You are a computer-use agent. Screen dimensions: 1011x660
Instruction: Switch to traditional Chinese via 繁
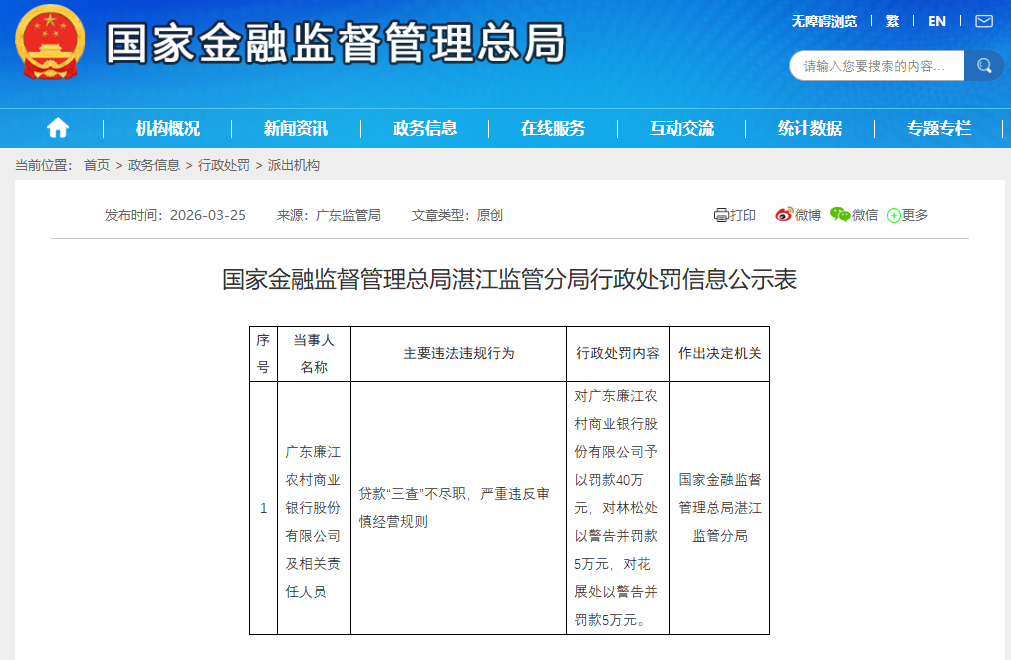[892, 20]
